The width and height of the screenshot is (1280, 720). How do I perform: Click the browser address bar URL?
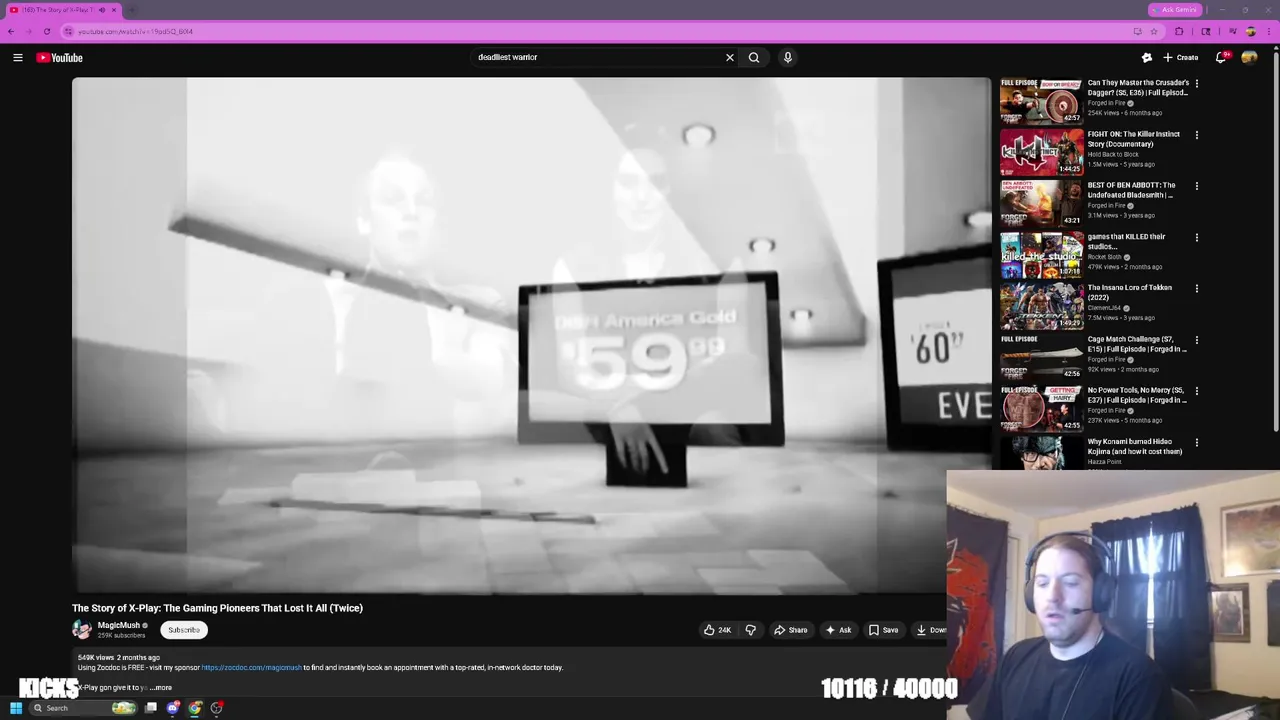pos(135,31)
